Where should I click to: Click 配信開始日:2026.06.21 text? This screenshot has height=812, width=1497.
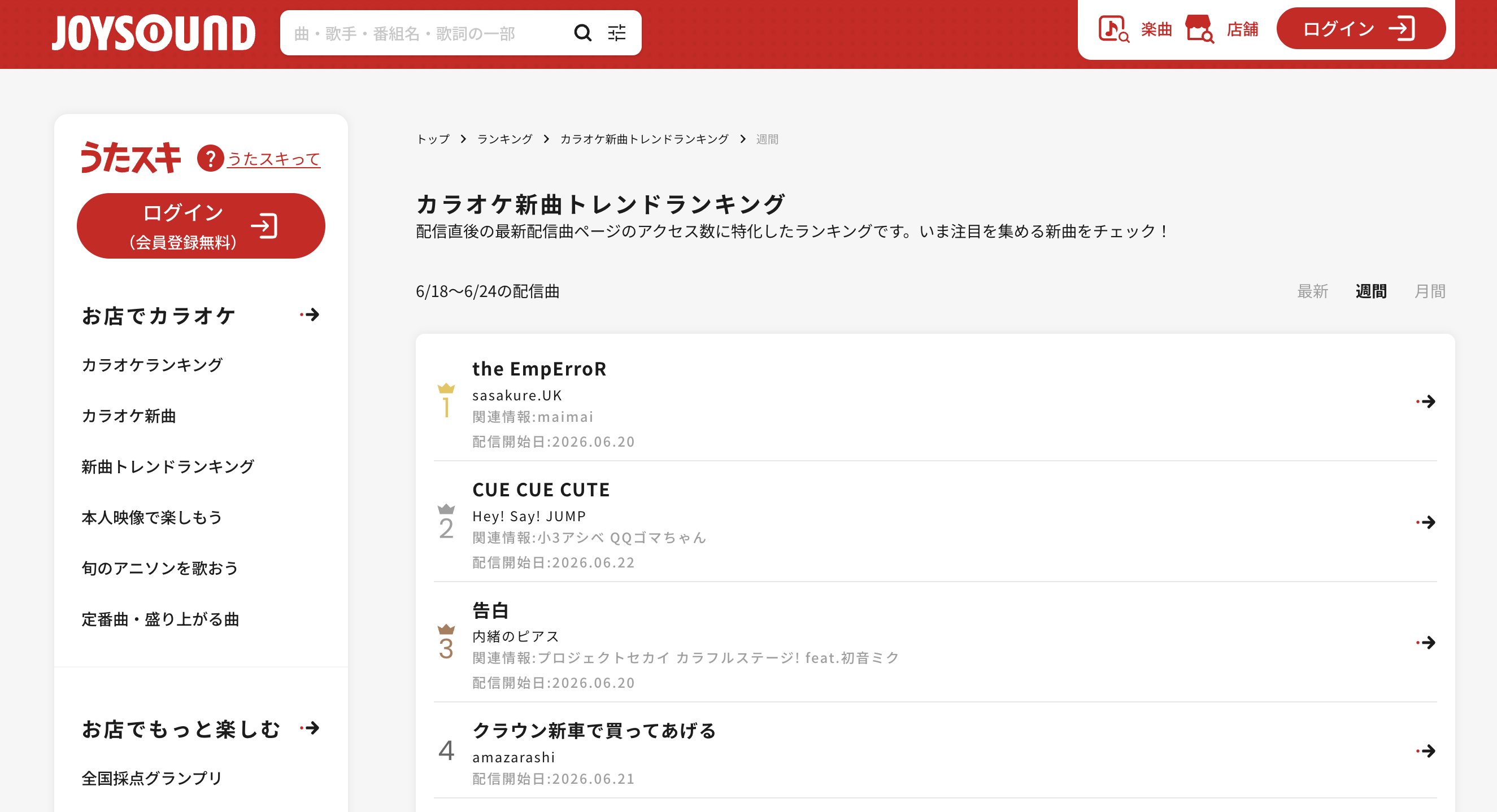pyautogui.click(x=553, y=779)
